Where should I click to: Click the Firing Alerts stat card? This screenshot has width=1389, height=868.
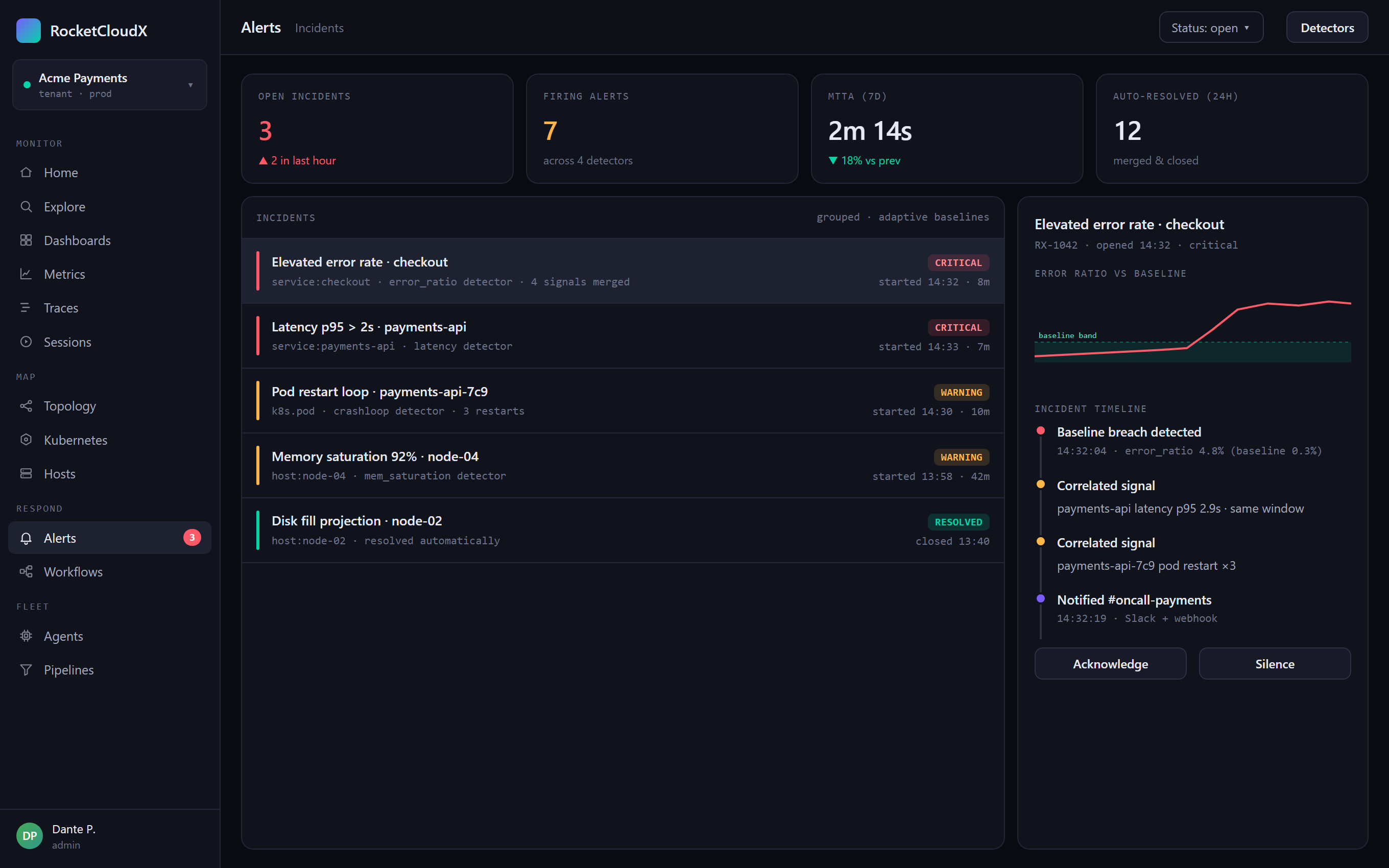click(662, 129)
